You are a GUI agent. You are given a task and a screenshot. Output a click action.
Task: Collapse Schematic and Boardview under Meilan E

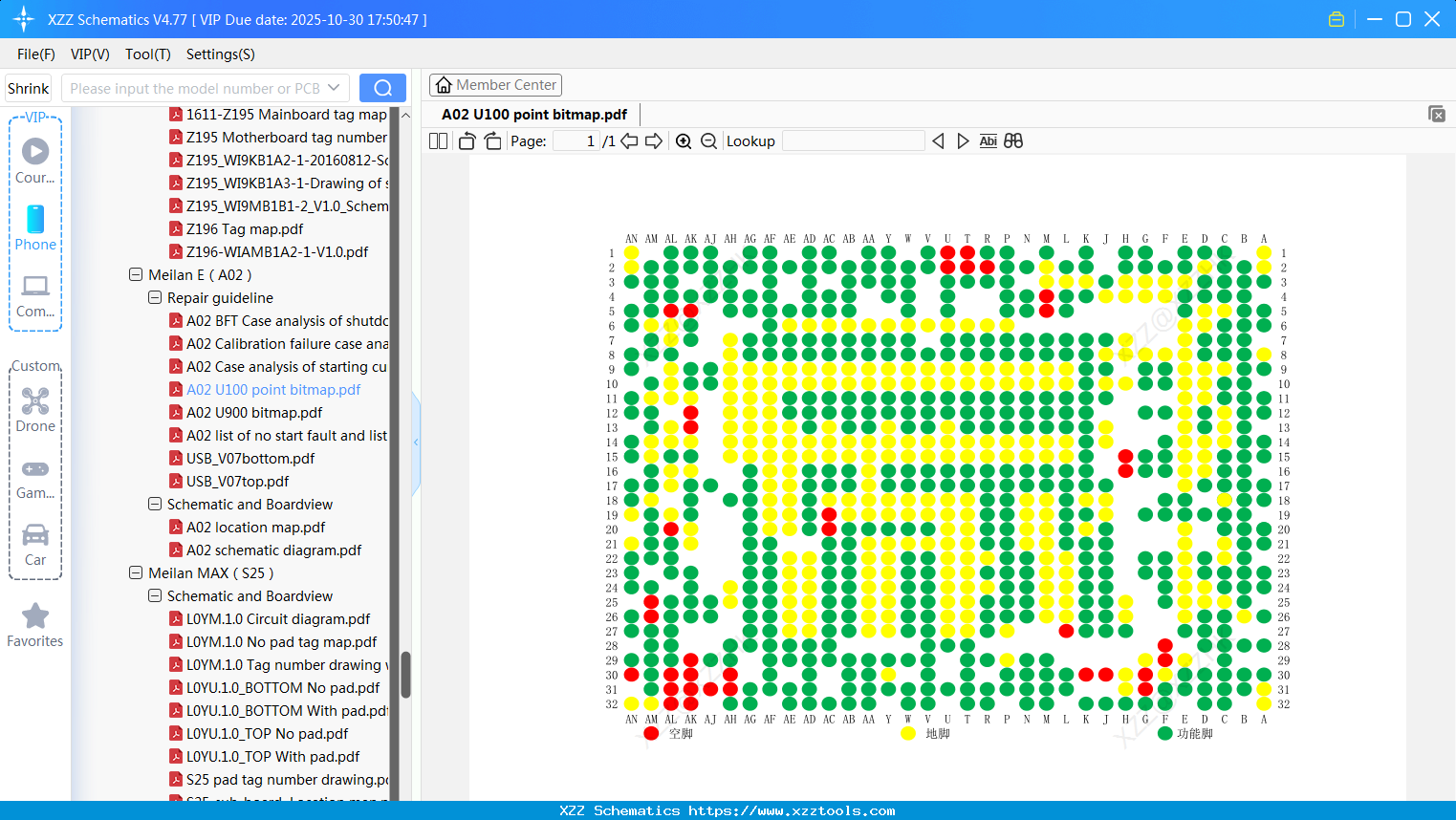point(155,505)
